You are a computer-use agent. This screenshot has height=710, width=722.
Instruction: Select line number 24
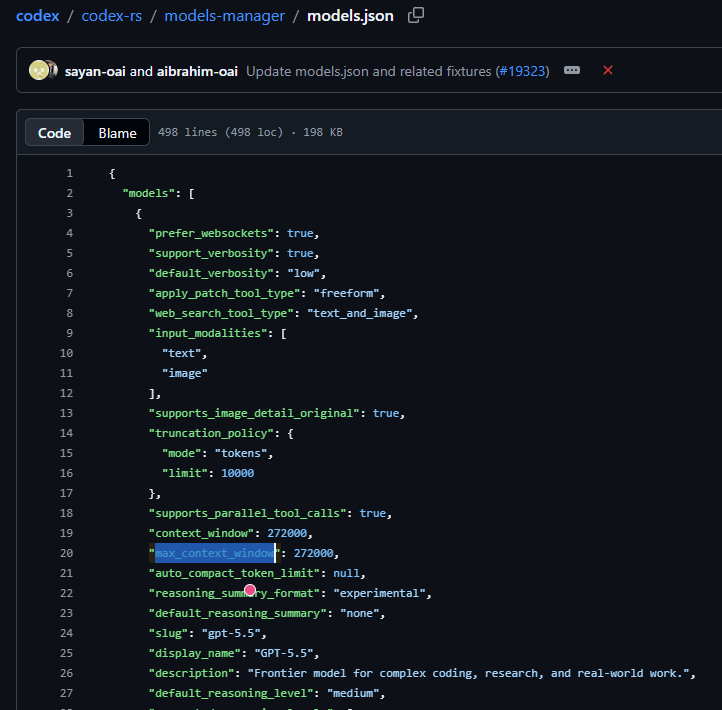(66, 633)
